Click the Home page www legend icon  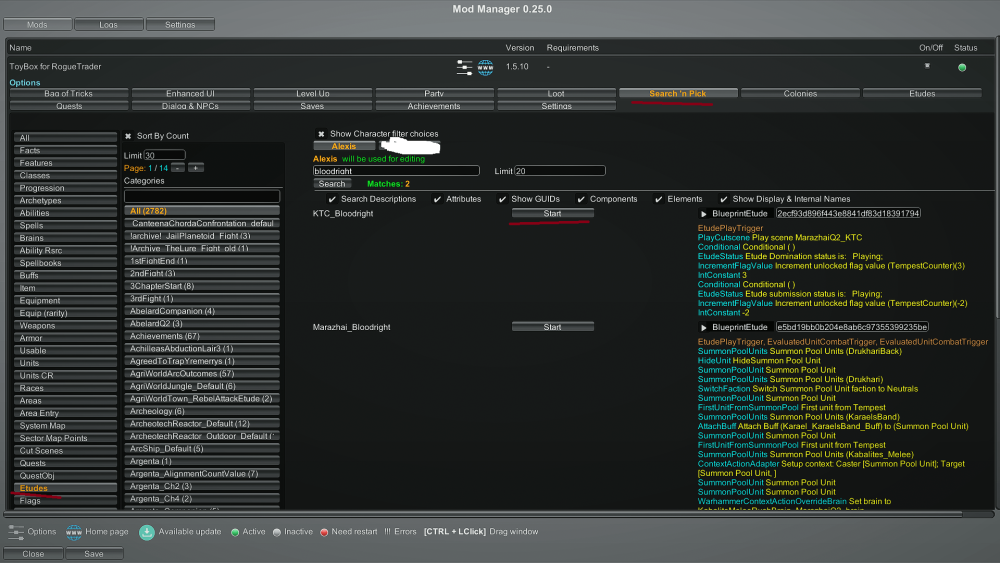click(x=74, y=532)
